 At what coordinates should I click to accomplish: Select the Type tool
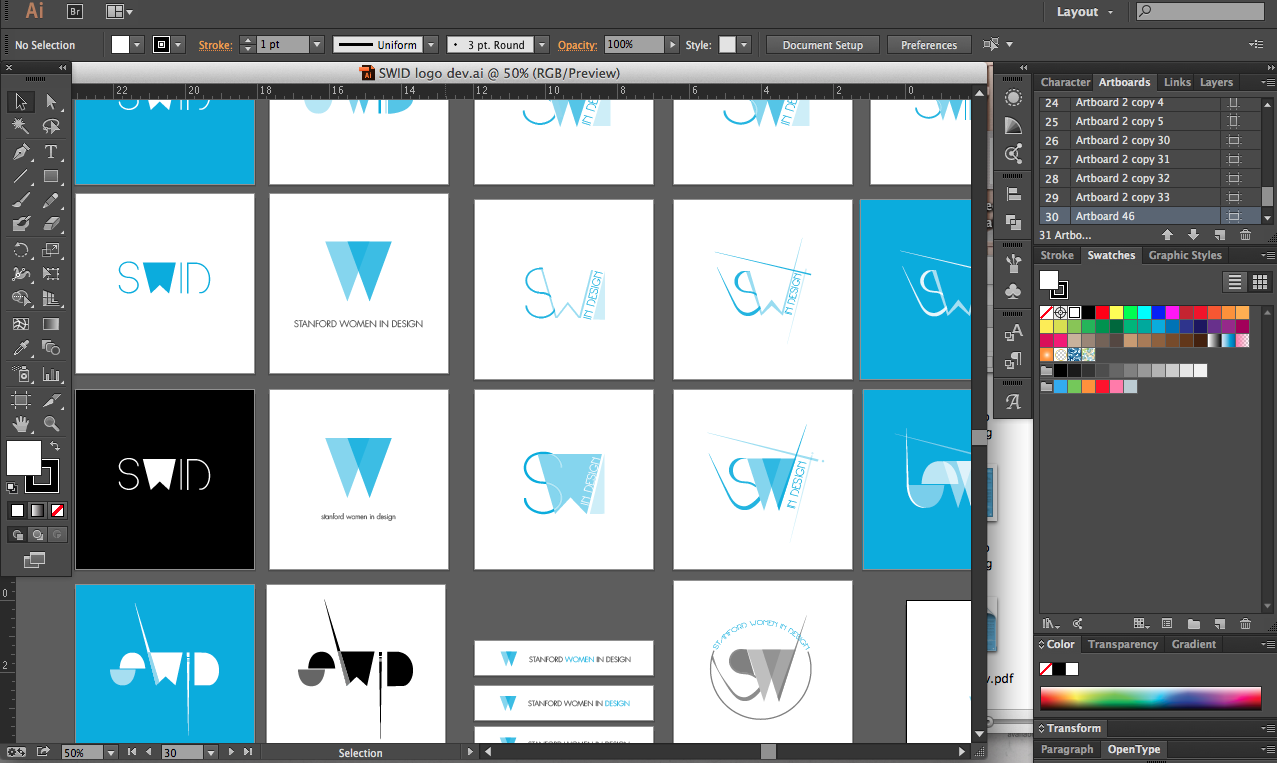coord(51,152)
